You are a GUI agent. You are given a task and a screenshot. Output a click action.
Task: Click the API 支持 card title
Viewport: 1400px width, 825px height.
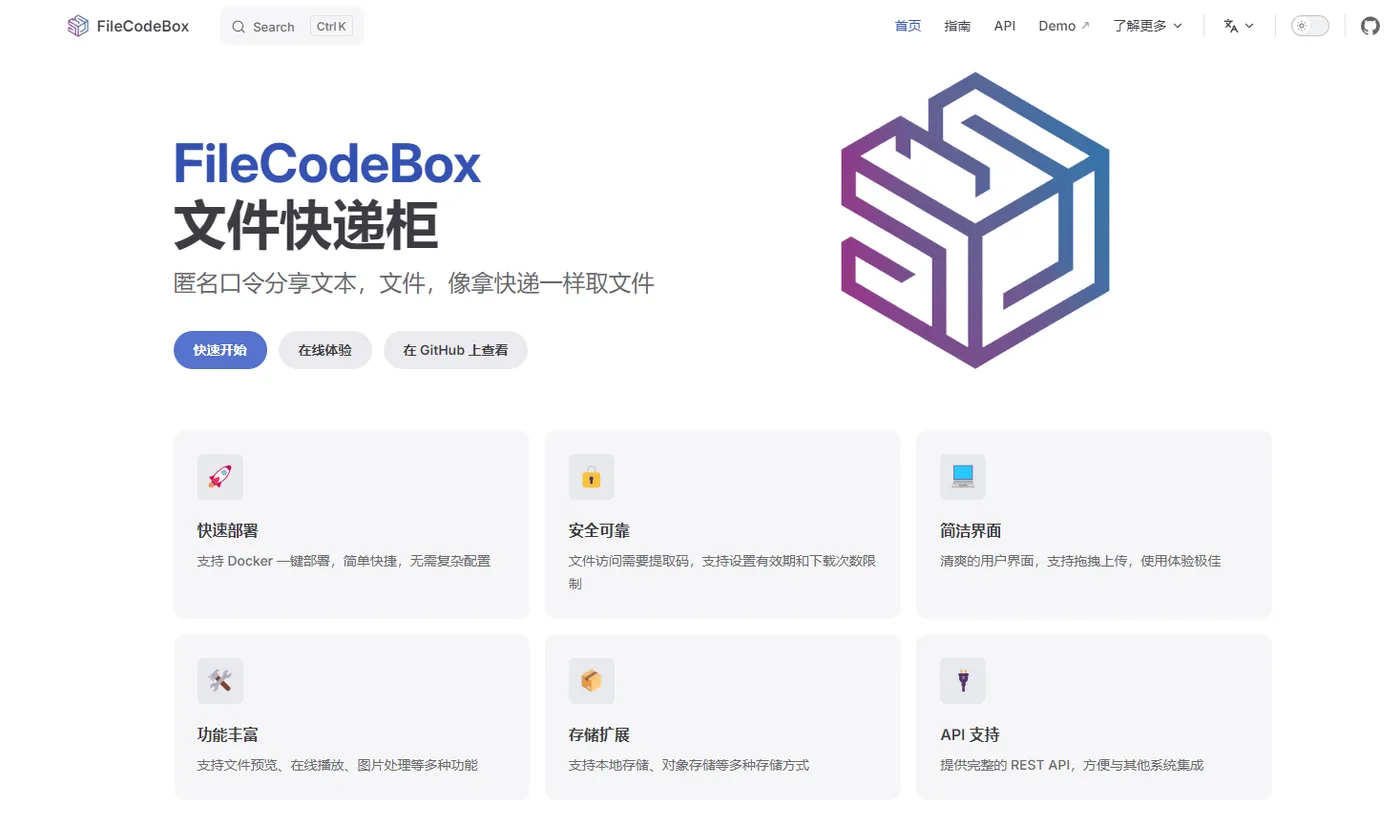(x=970, y=735)
